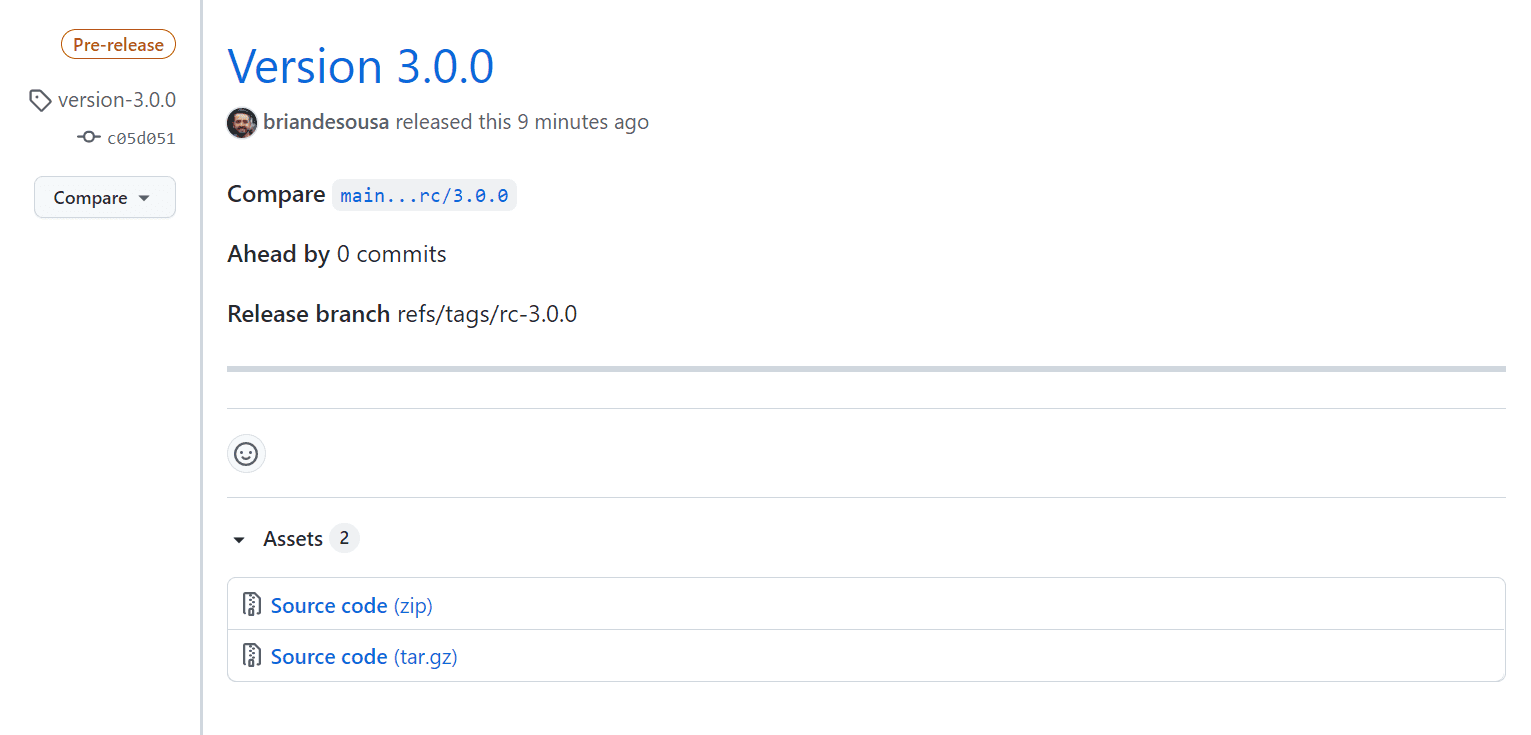Open the Compare dropdown button
Viewport: 1531px width, 735px height.
click(x=105, y=197)
